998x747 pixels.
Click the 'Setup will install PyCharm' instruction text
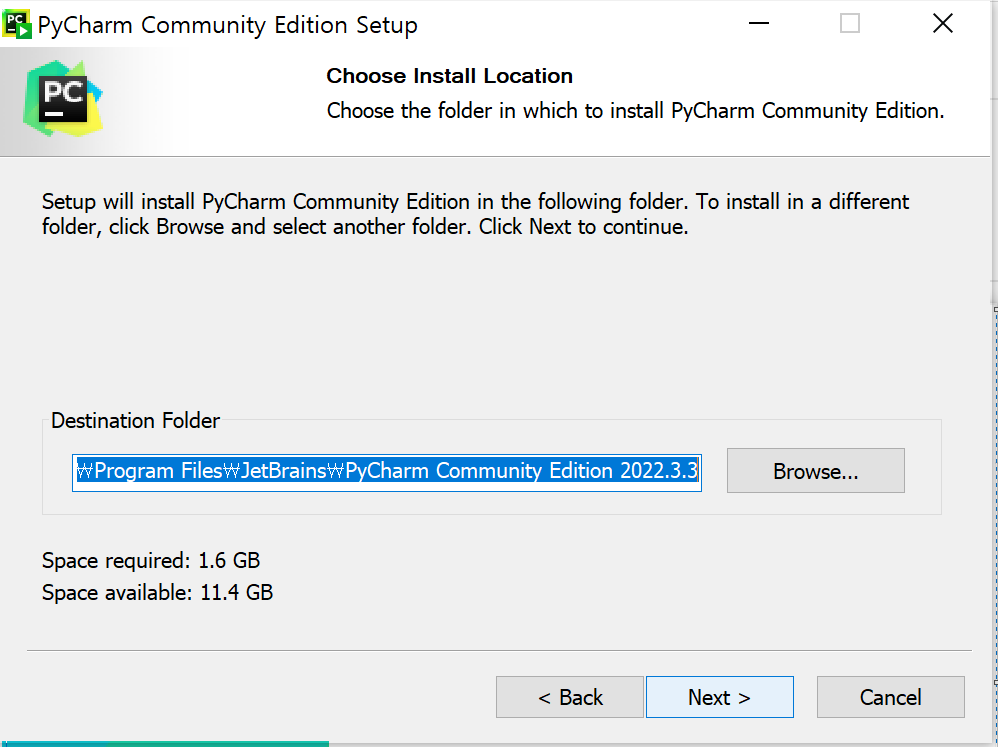(x=475, y=214)
